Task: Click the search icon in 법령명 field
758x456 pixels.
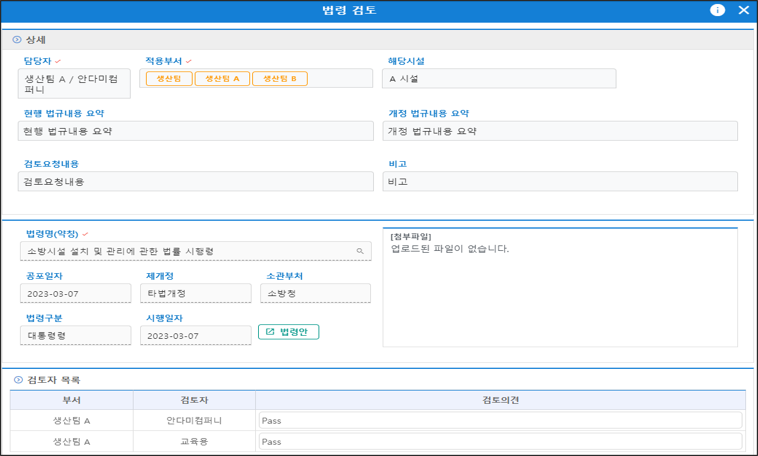Action: (x=360, y=251)
